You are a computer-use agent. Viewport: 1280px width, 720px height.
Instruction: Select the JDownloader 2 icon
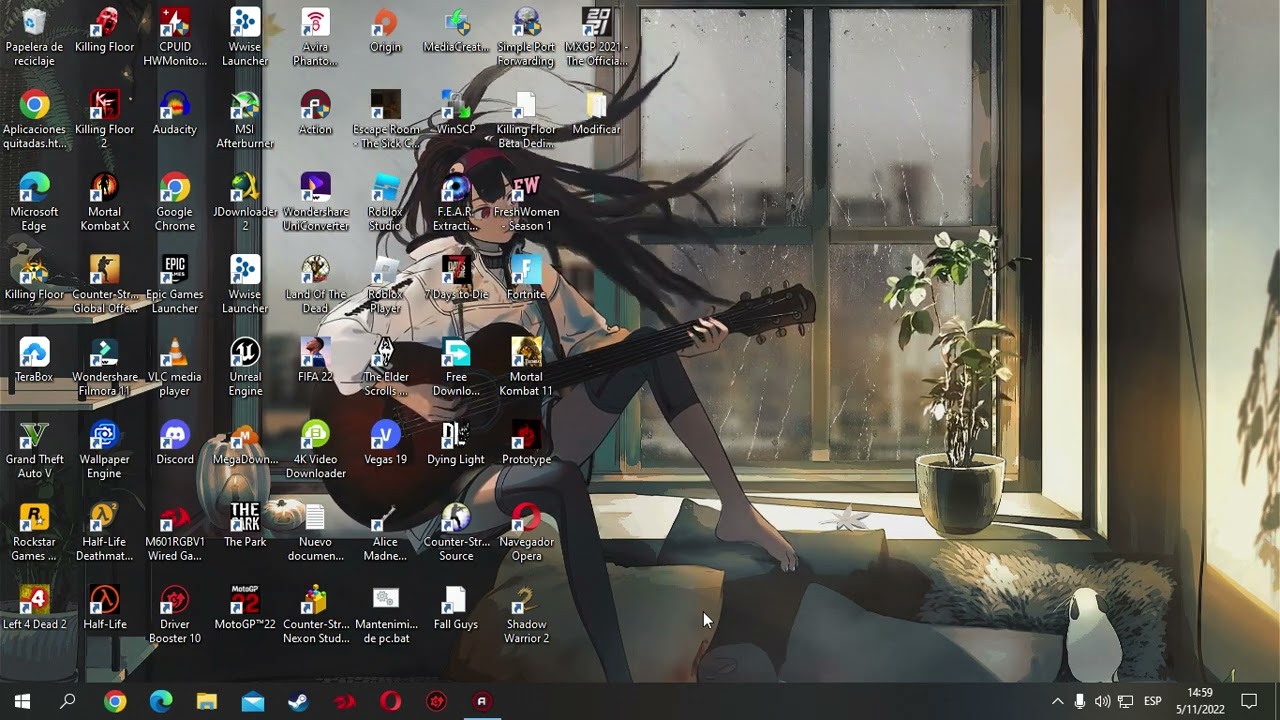coord(245,202)
